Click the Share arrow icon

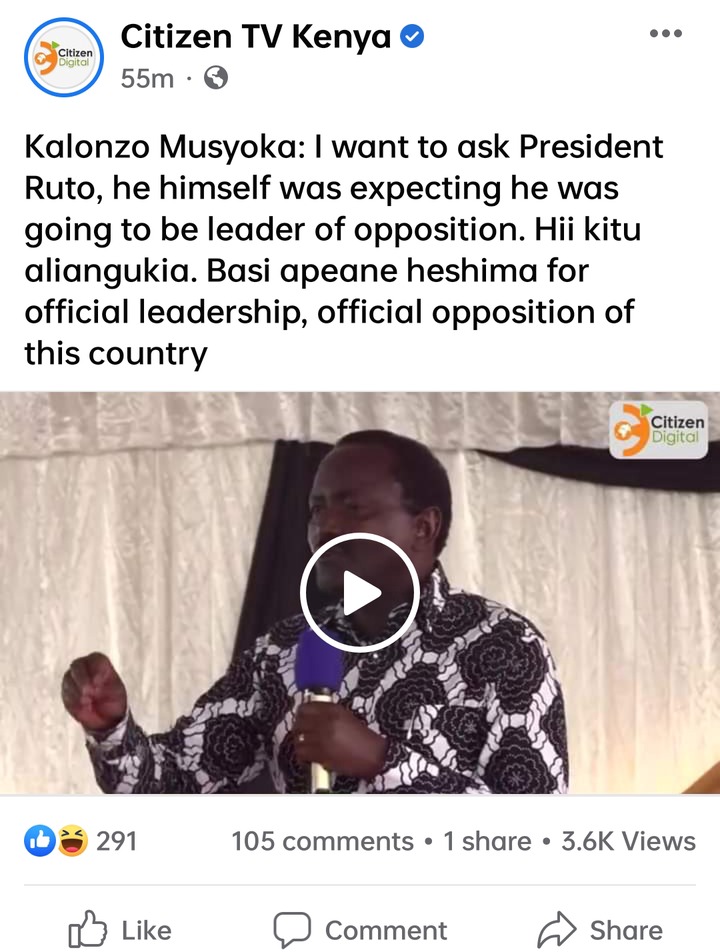557,930
